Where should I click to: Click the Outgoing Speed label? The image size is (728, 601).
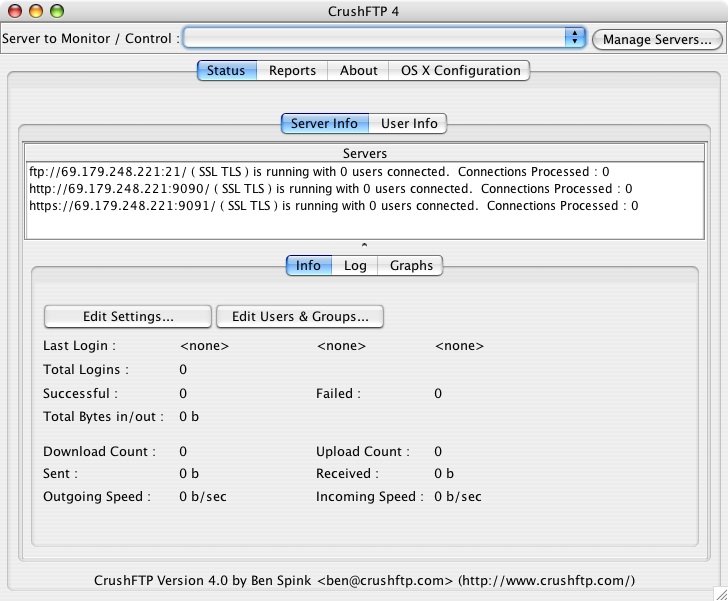[97, 496]
